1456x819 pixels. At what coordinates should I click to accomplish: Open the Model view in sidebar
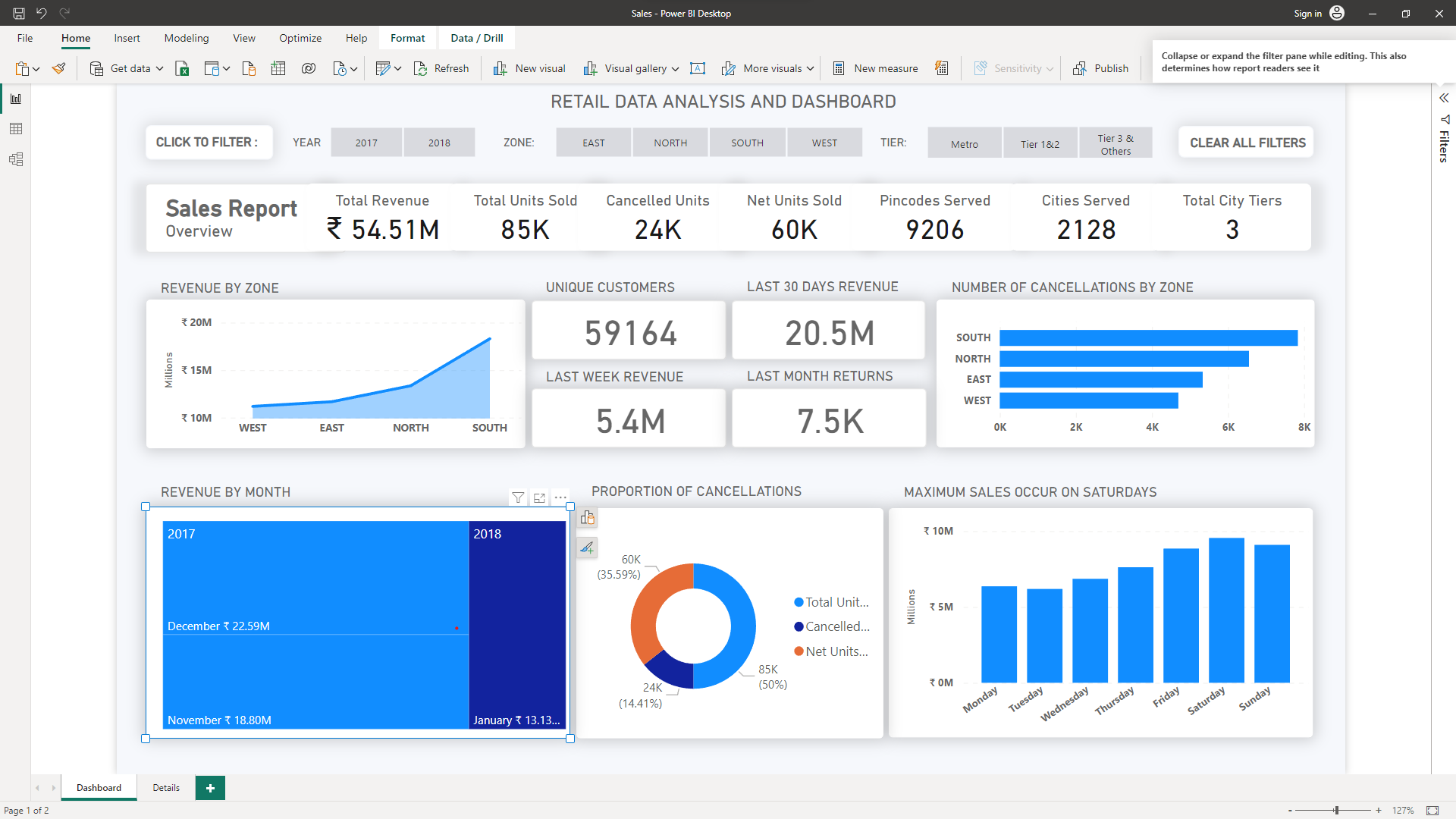click(16, 159)
